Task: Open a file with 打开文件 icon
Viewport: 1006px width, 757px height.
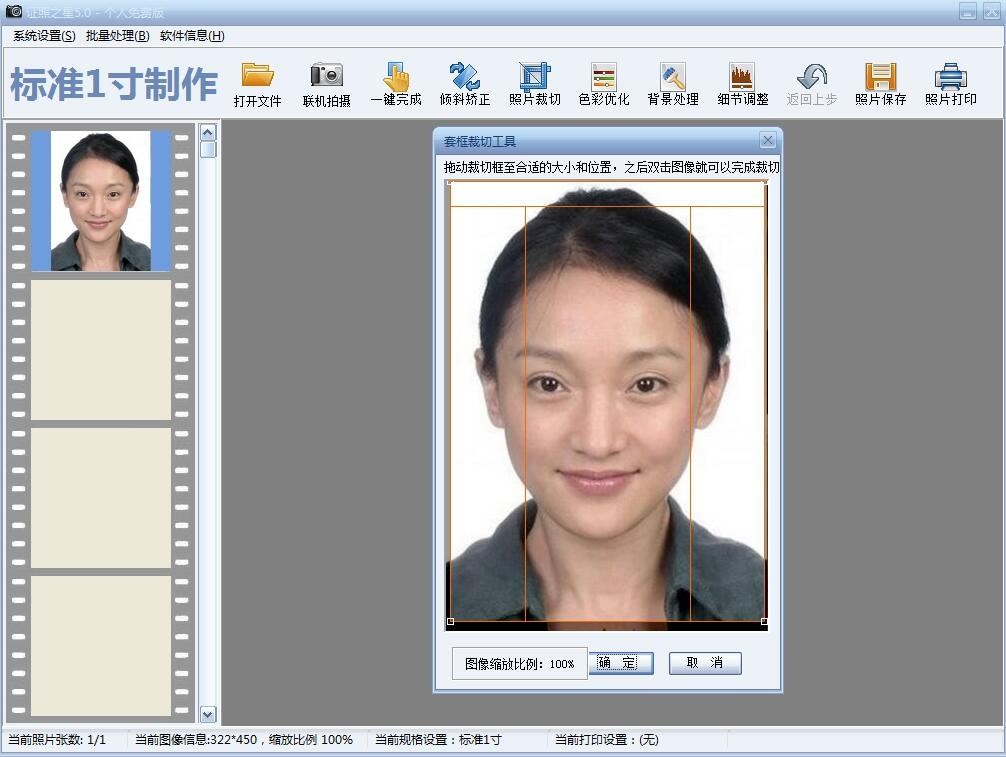Action: pos(257,85)
